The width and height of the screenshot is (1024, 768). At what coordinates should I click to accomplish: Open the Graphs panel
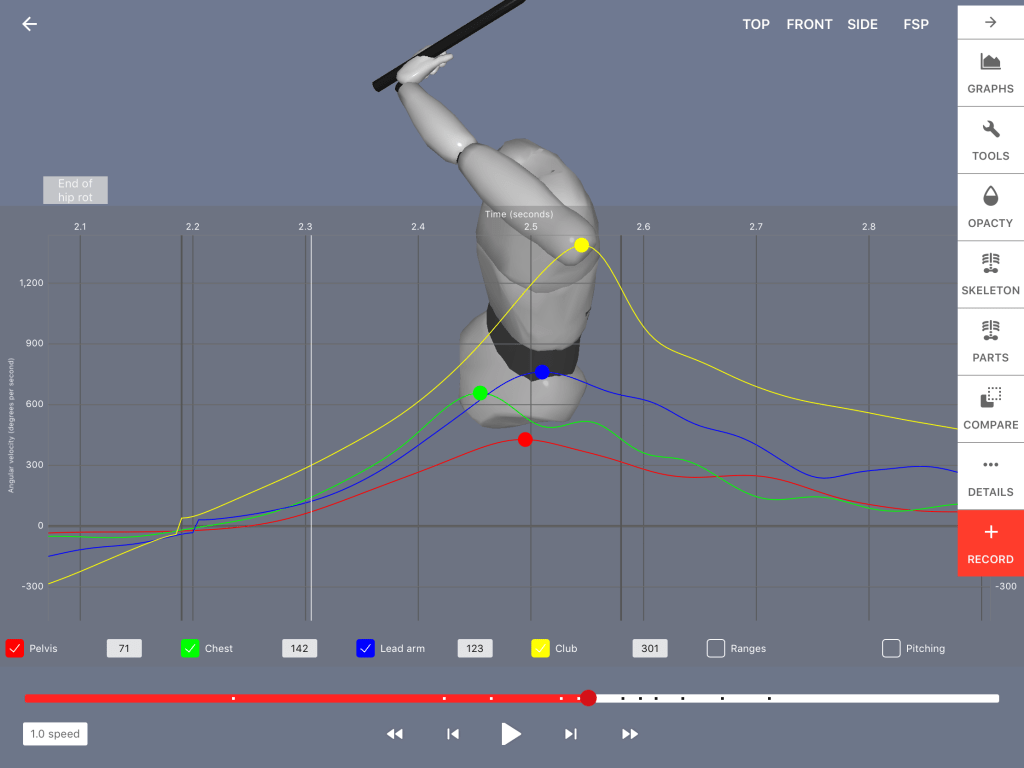pos(990,73)
